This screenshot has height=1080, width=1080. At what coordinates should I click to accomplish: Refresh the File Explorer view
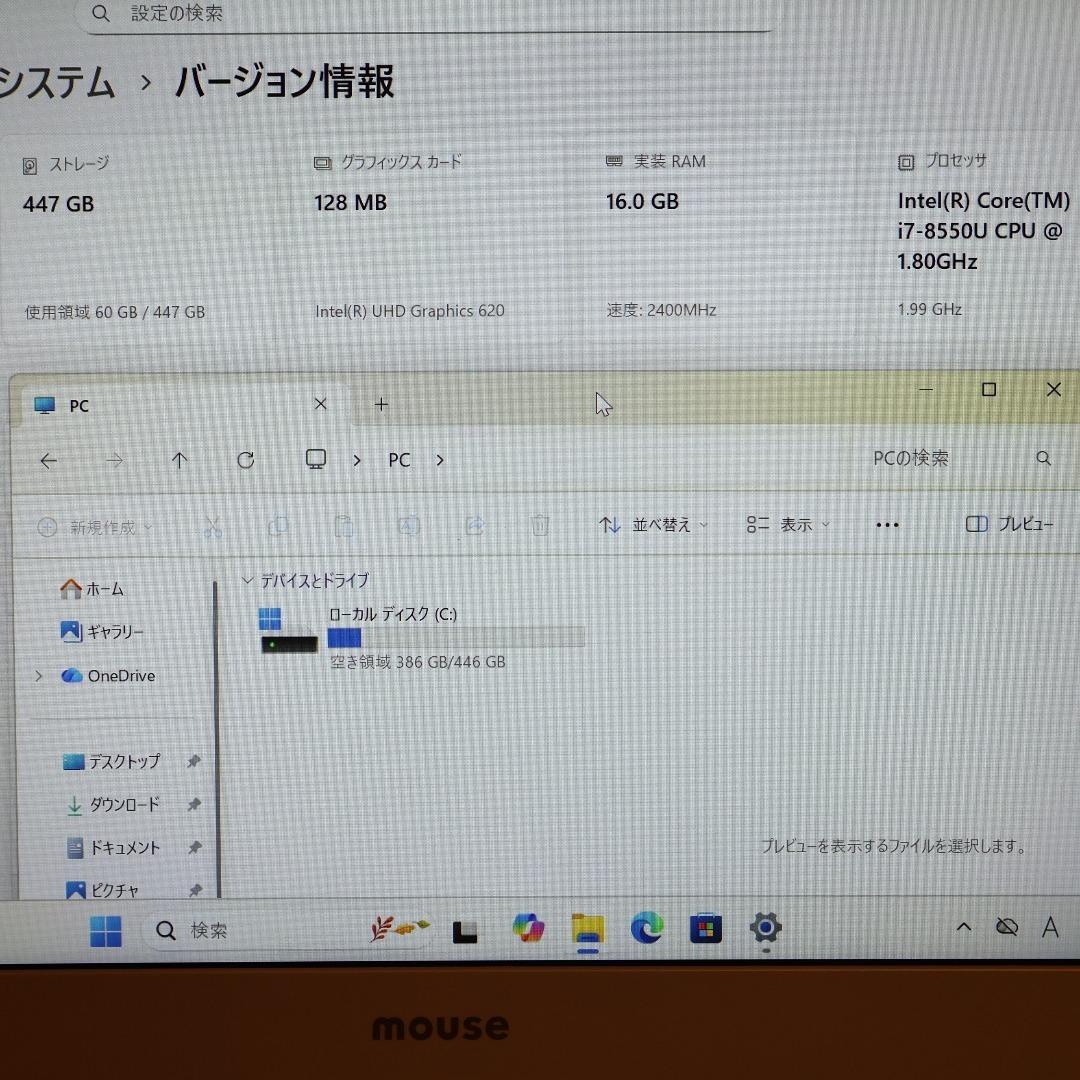coord(244,460)
